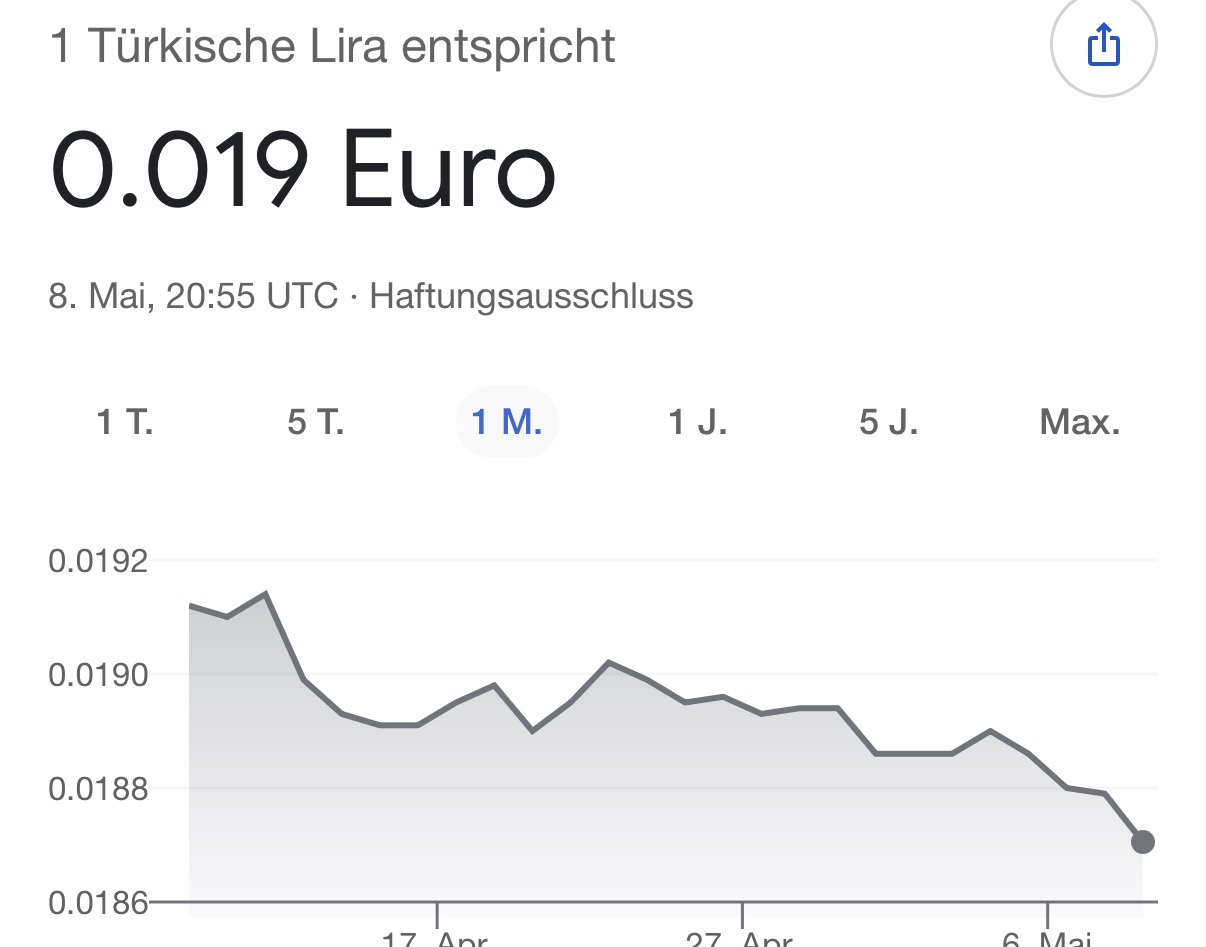The height and width of the screenshot is (947, 1206).
Task: Click the 0.0188 axis label
Action: [x=98, y=789]
